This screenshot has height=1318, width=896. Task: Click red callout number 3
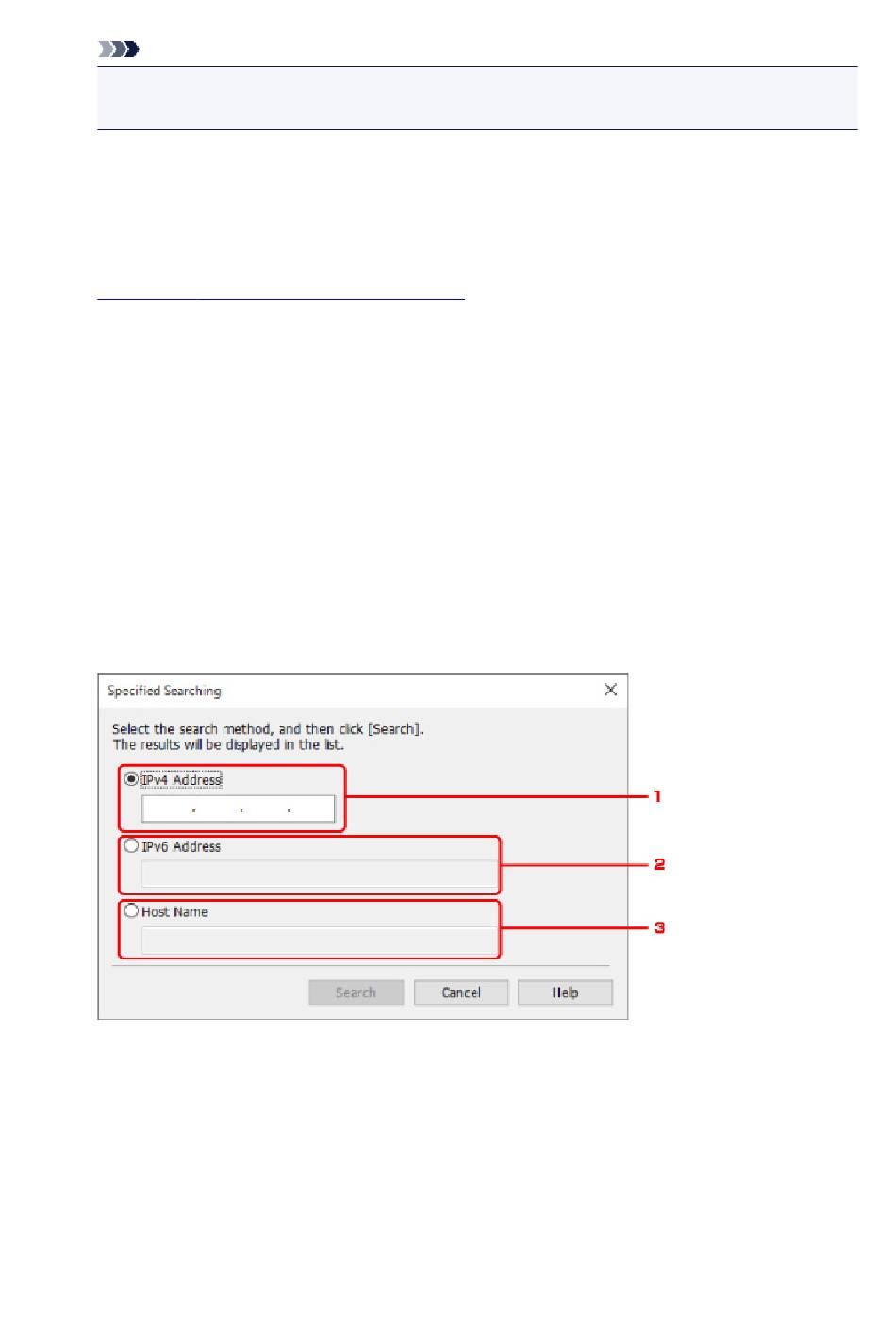[x=659, y=927]
